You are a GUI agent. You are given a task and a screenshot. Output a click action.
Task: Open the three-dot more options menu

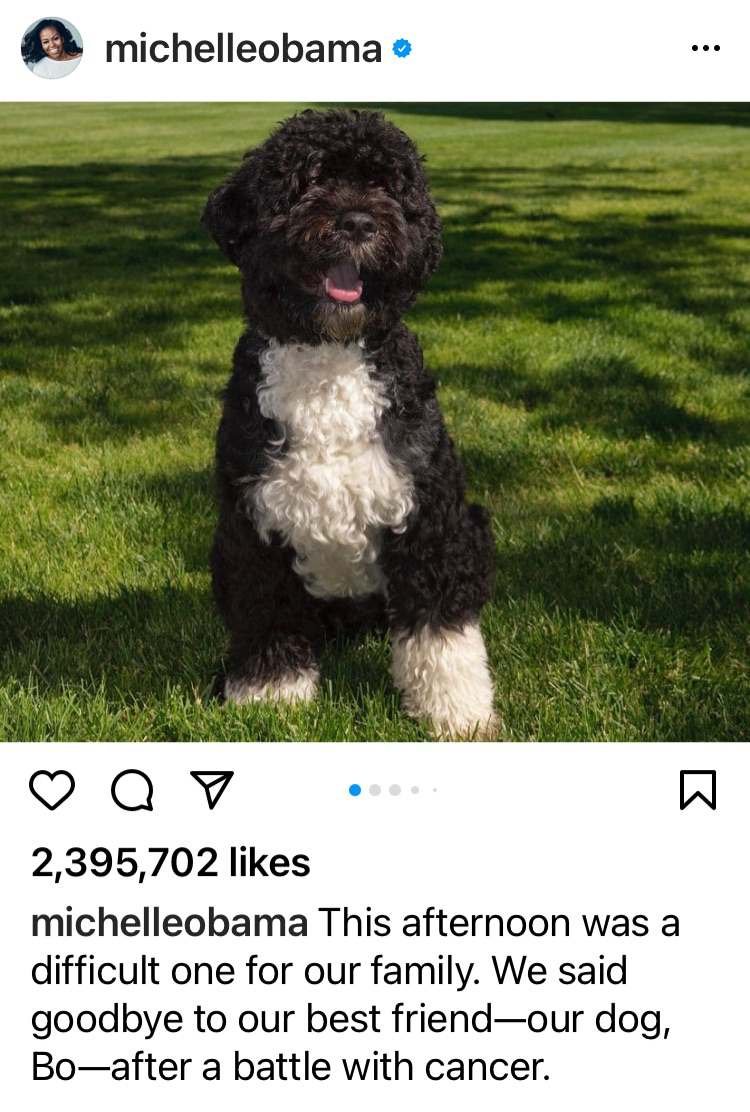click(x=706, y=48)
